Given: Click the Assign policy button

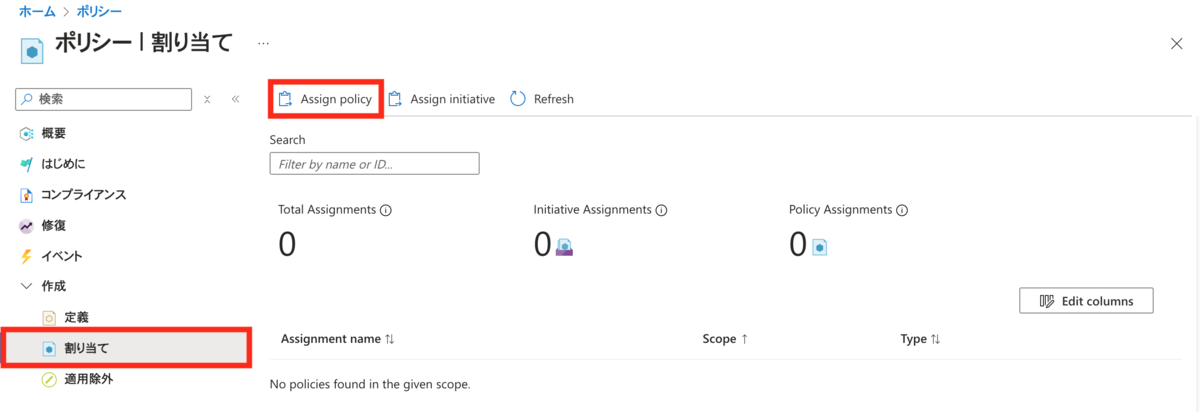Looking at the screenshot, I should (x=325, y=99).
